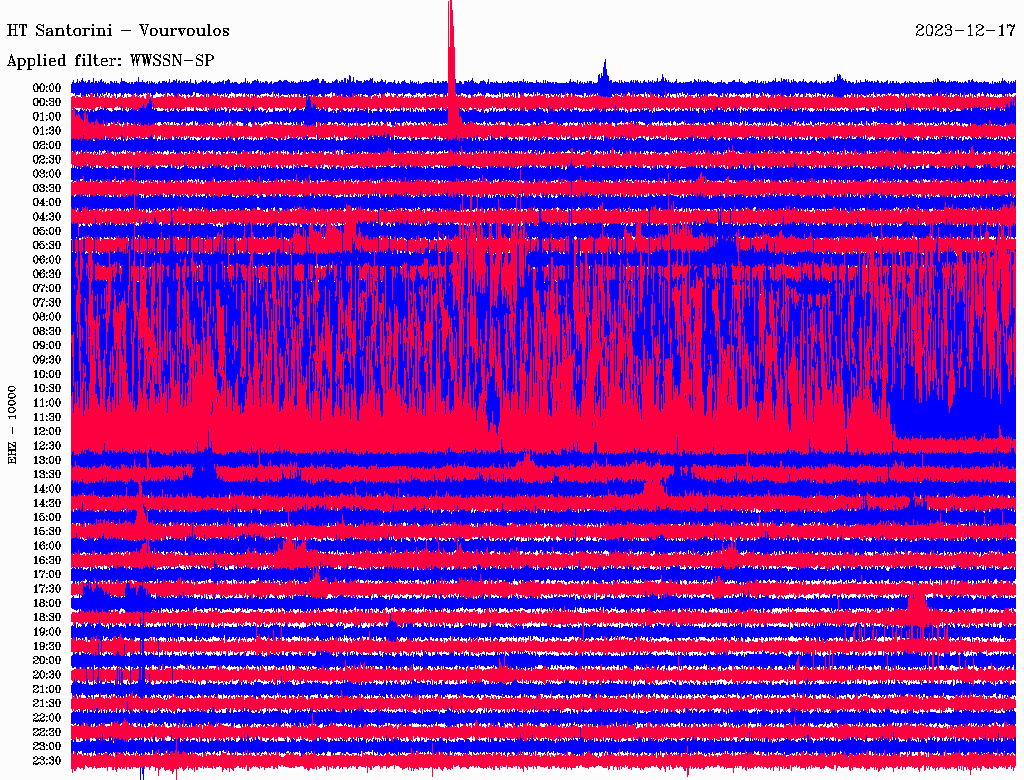This screenshot has width=1024, height=780.
Task: Select the 10:00 time row label
Action: pos(47,374)
